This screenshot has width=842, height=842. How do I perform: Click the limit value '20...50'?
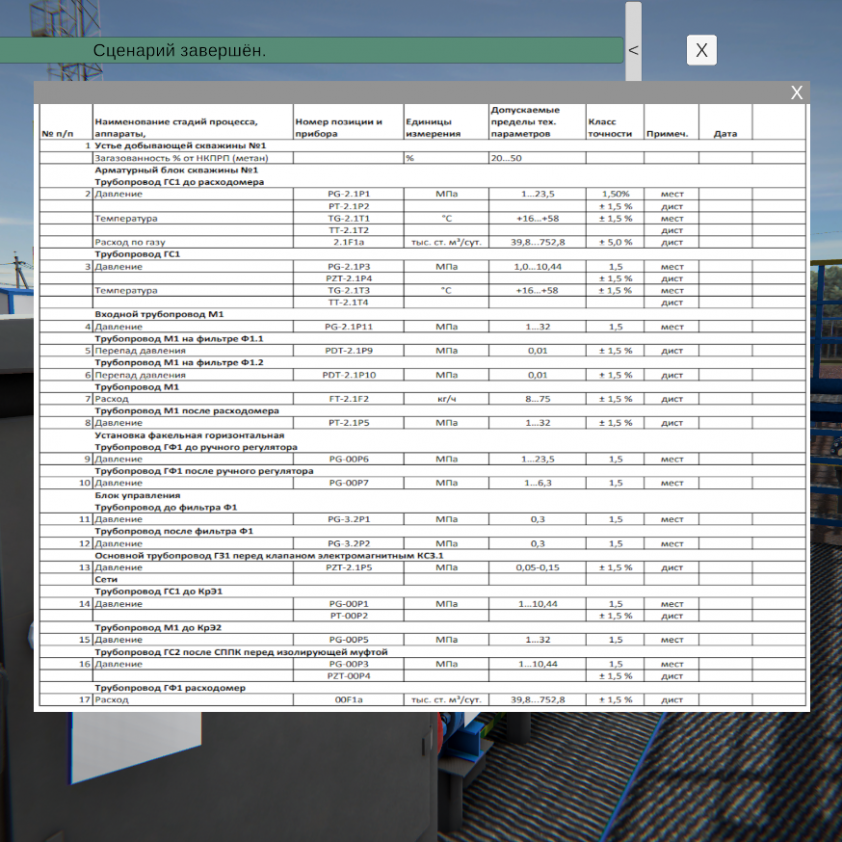[506, 158]
